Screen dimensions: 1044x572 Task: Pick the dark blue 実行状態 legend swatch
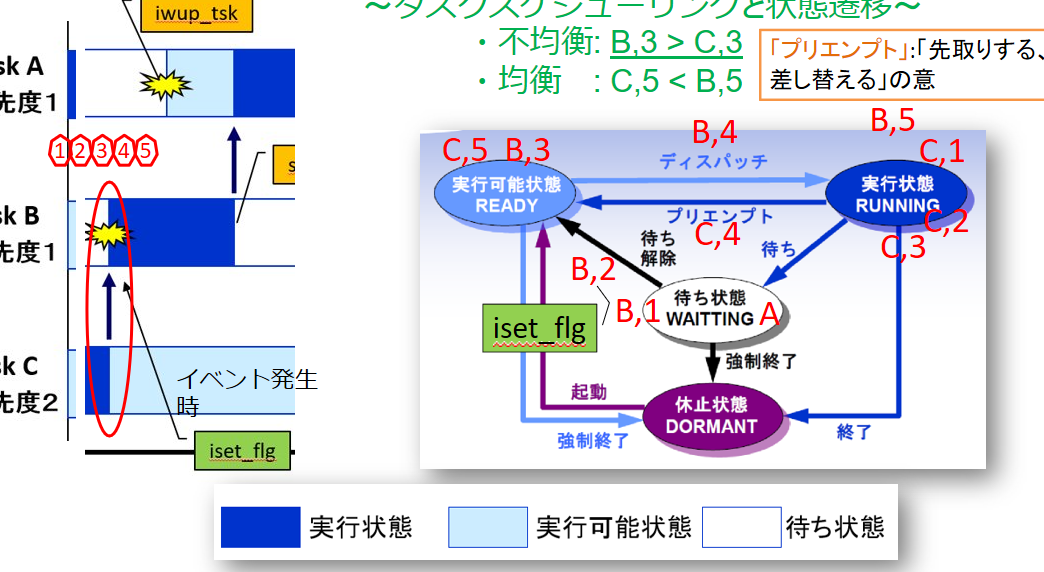259,527
